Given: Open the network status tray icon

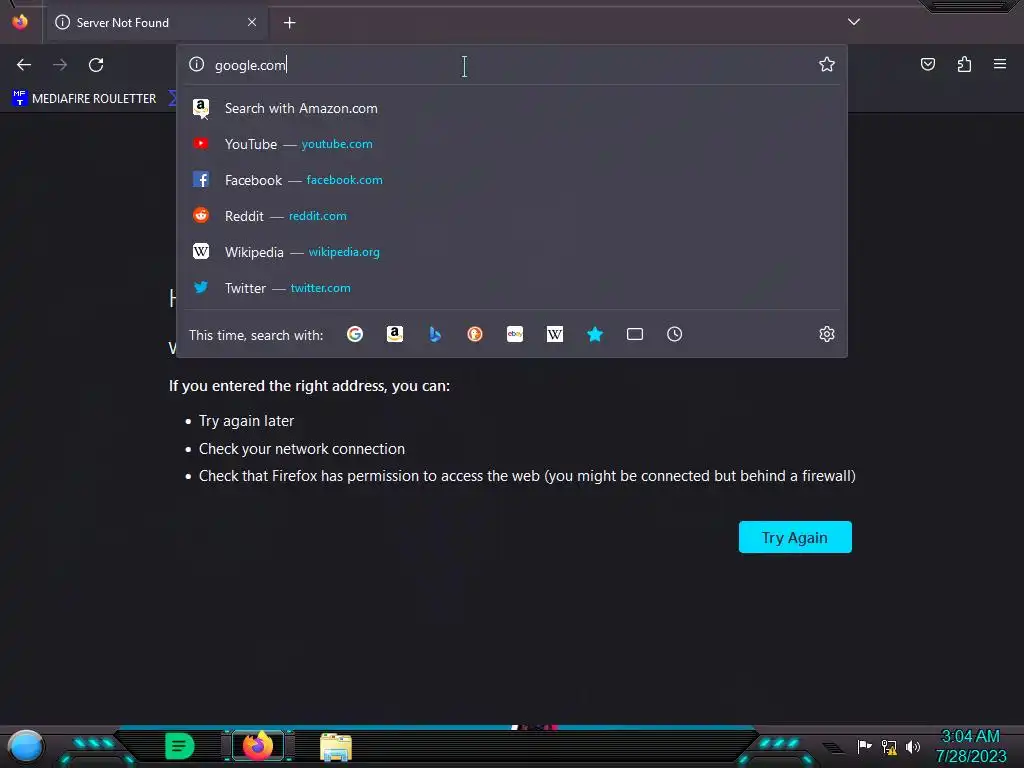Looking at the screenshot, I should click(889, 746).
